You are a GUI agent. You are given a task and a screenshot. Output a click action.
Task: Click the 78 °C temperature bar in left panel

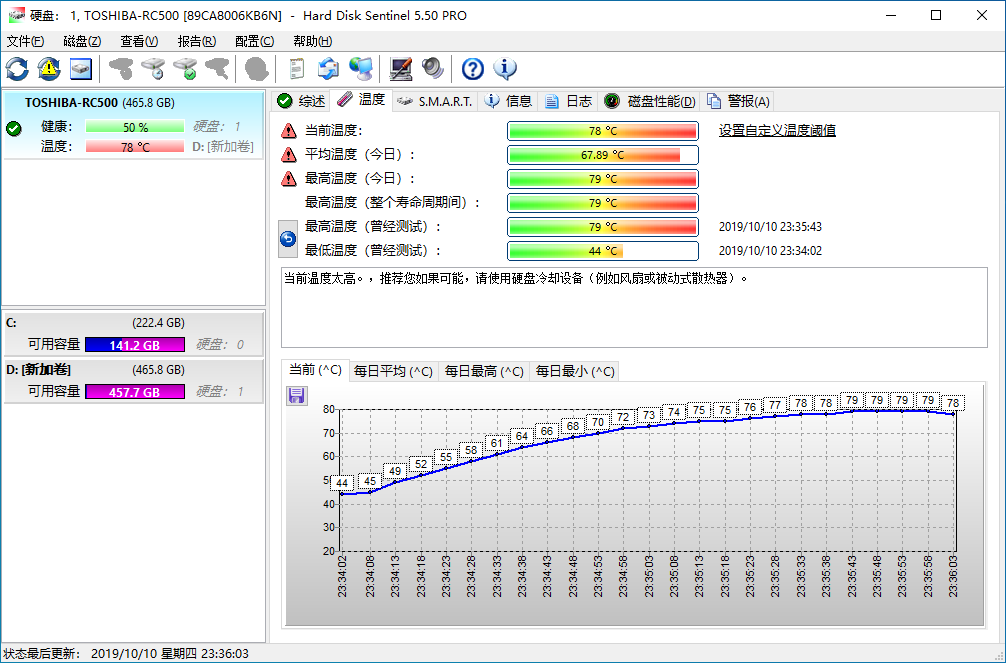coord(135,147)
